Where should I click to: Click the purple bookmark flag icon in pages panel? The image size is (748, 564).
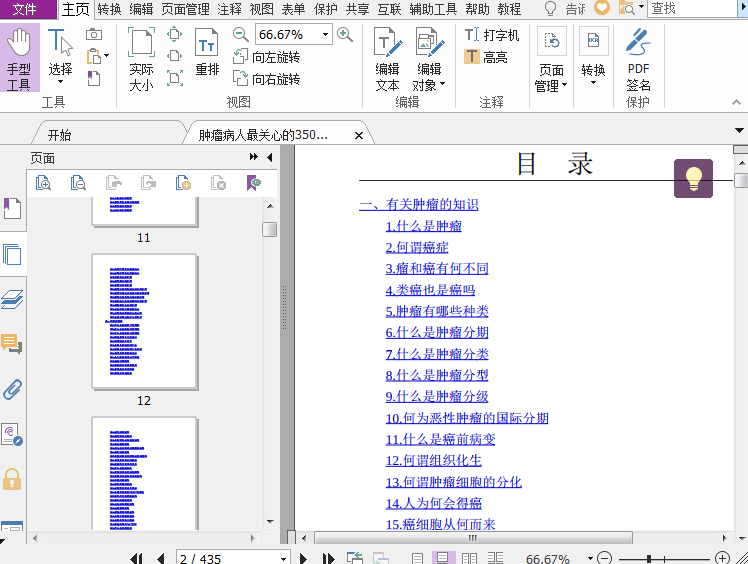pyautogui.click(x=253, y=183)
